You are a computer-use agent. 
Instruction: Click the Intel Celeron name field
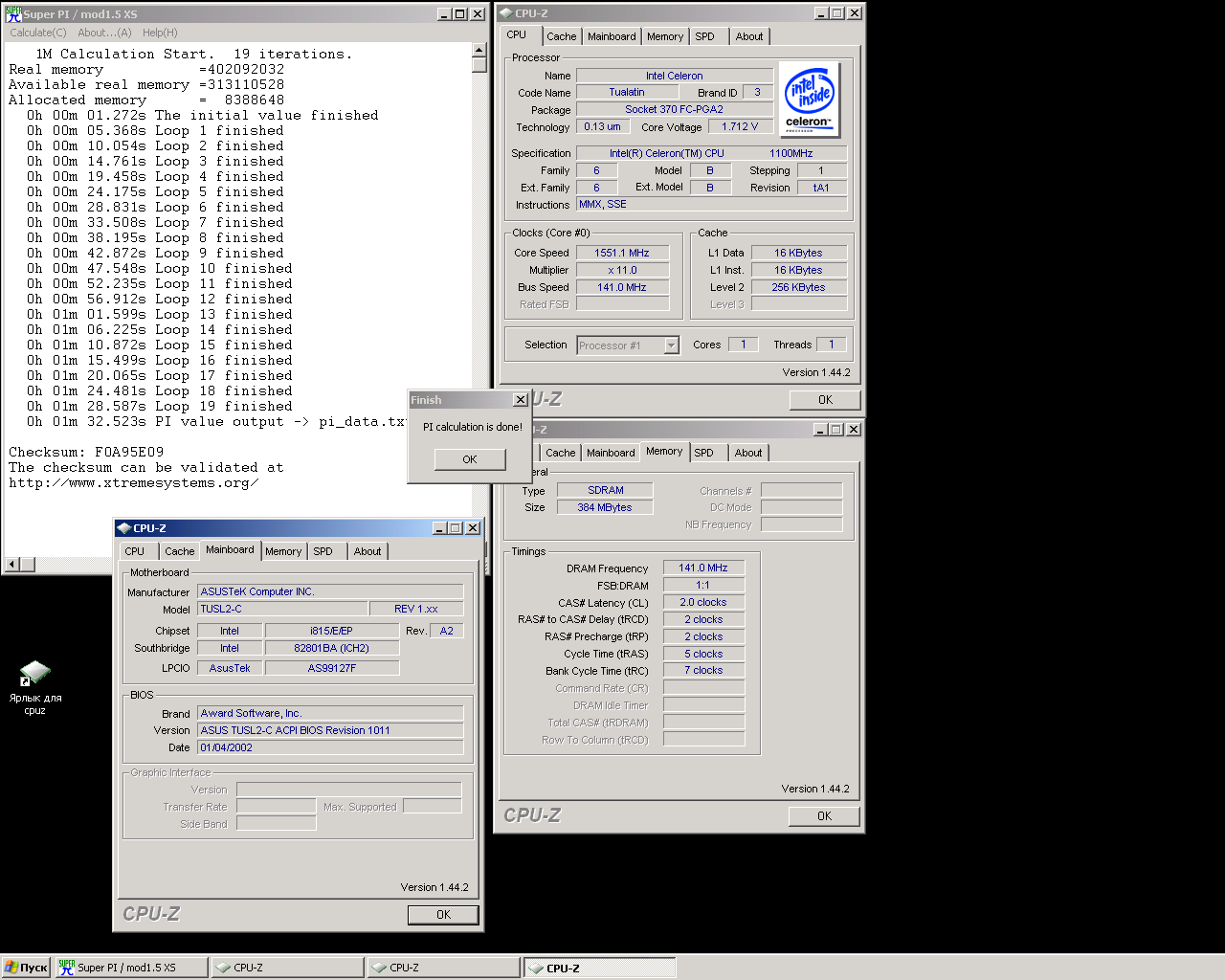[x=674, y=76]
